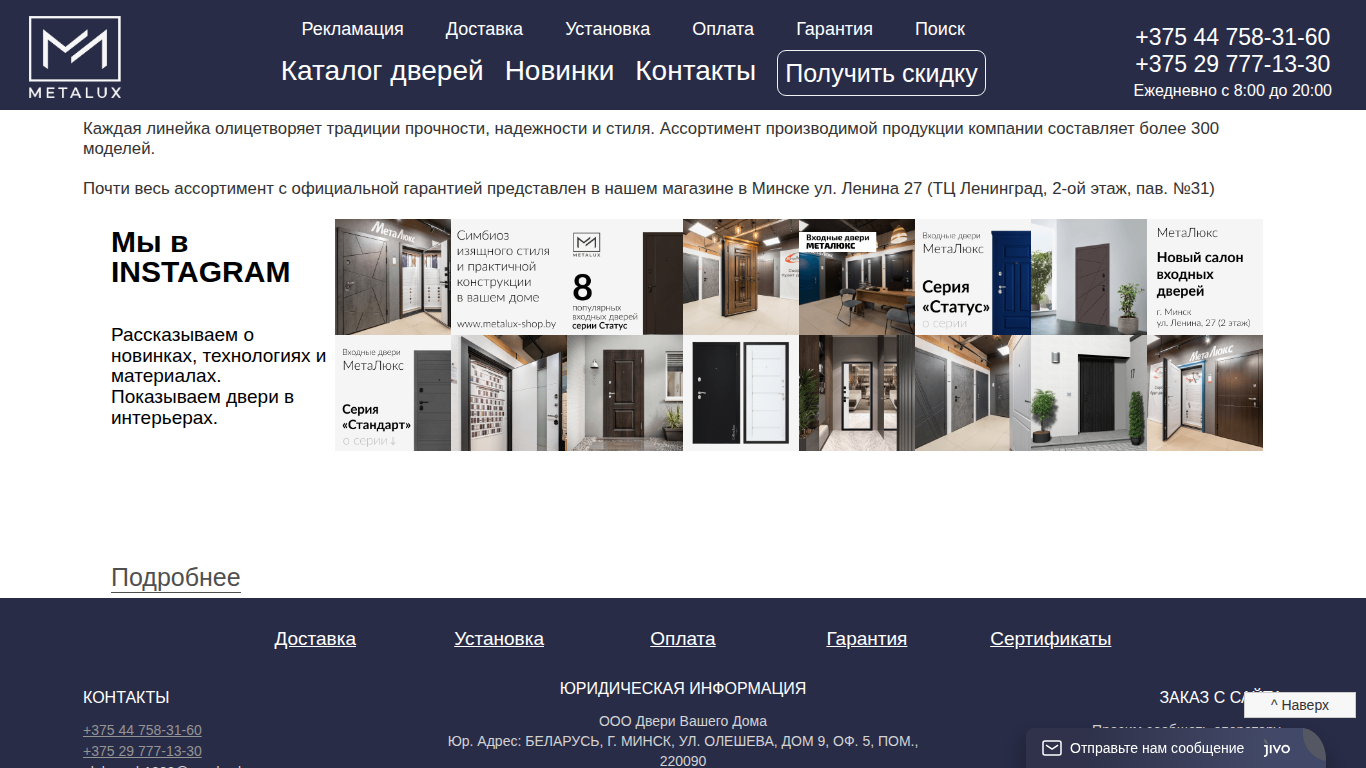Image resolution: width=1366 pixels, height=768 pixels.
Task: Open the white door with potted plant photo
Action: coord(1089,277)
